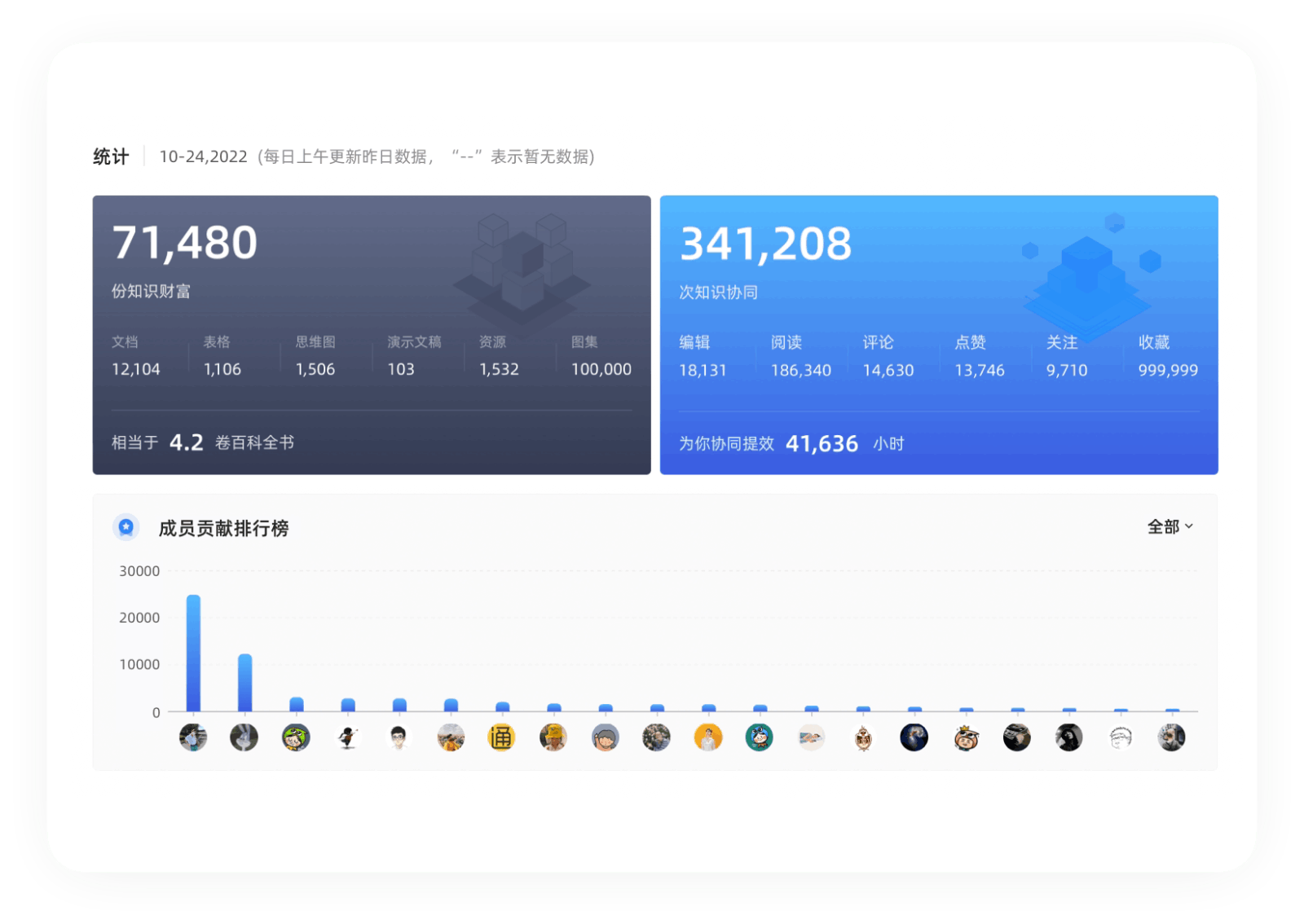
Task: Select the yellow hard-hat person avatar
Action: (x=553, y=738)
